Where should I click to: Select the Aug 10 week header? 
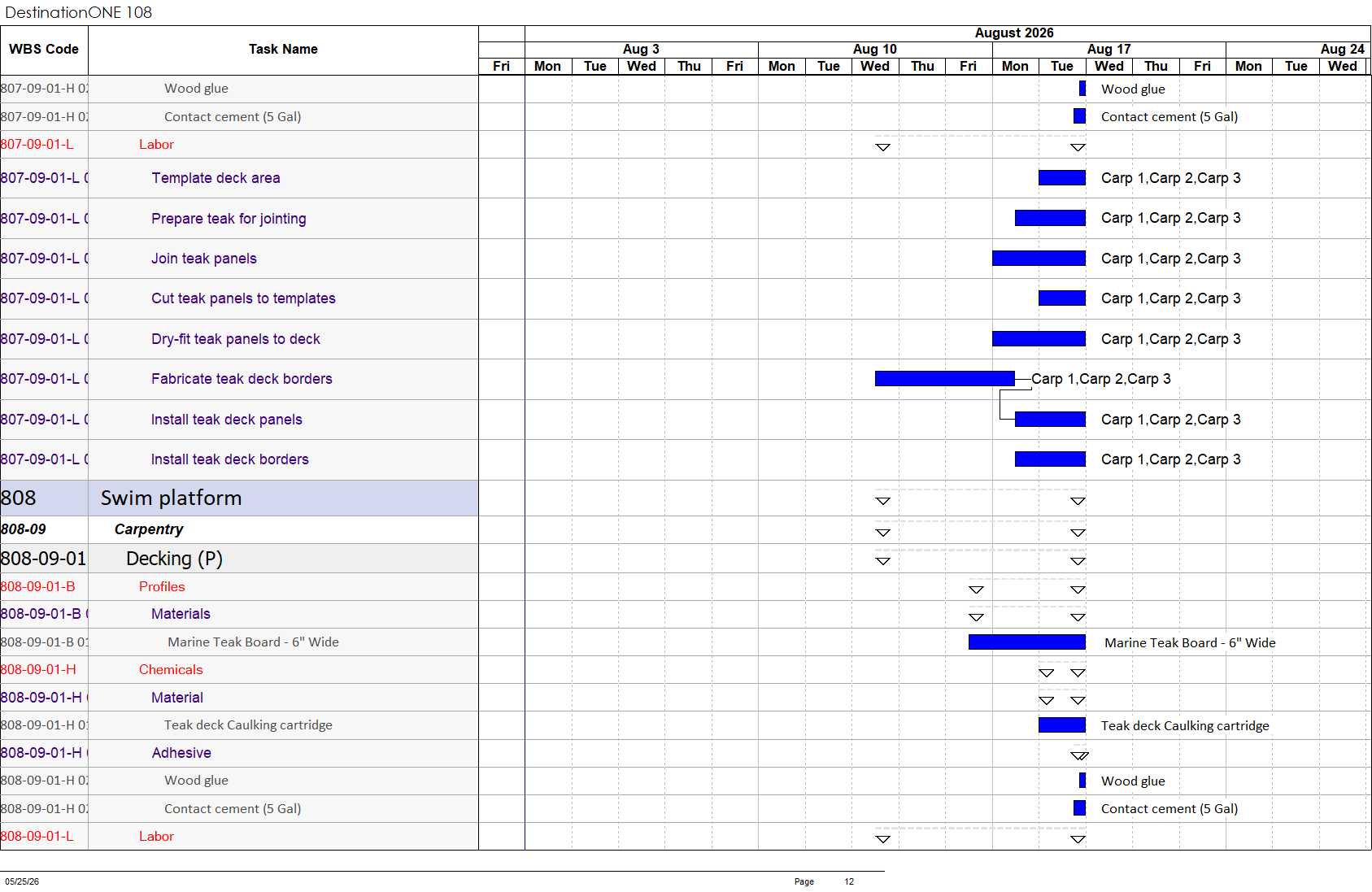point(874,50)
